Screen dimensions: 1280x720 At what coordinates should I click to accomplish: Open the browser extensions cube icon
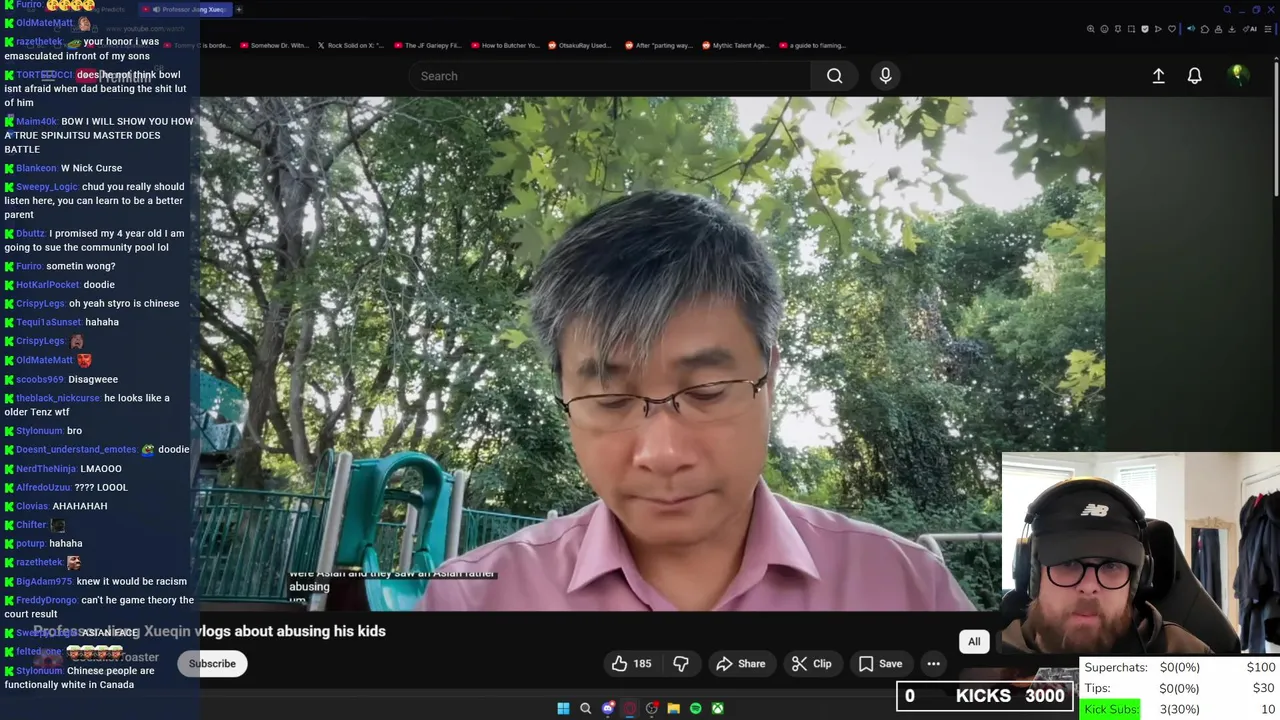pyautogui.click(x=1205, y=29)
